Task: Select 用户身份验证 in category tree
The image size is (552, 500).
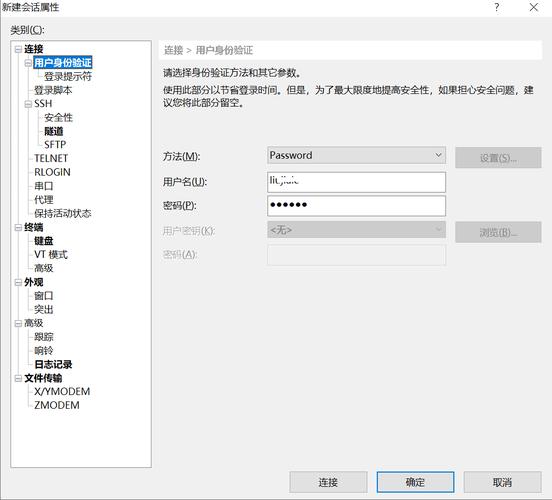Action: click(63, 63)
